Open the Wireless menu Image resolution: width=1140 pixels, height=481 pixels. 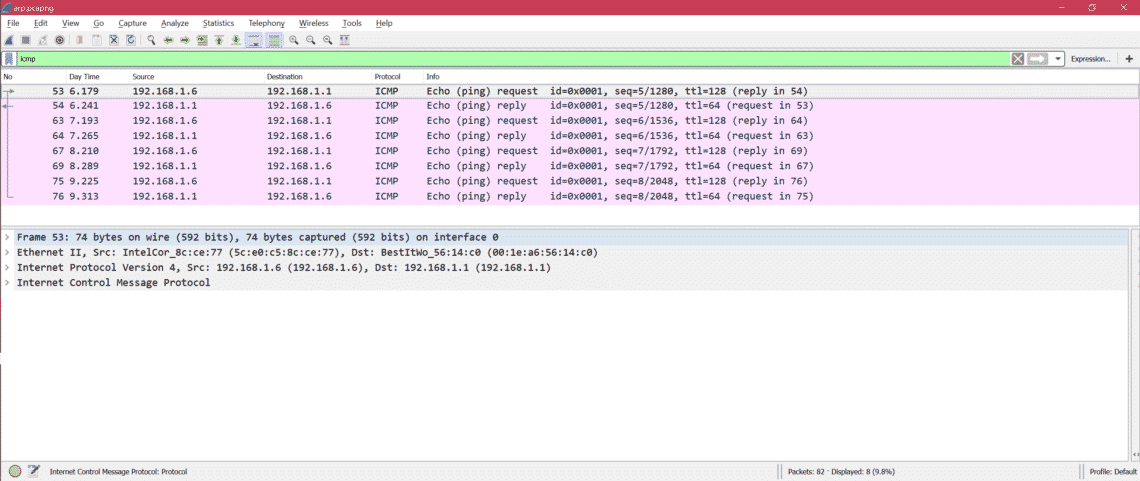[313, 23]
